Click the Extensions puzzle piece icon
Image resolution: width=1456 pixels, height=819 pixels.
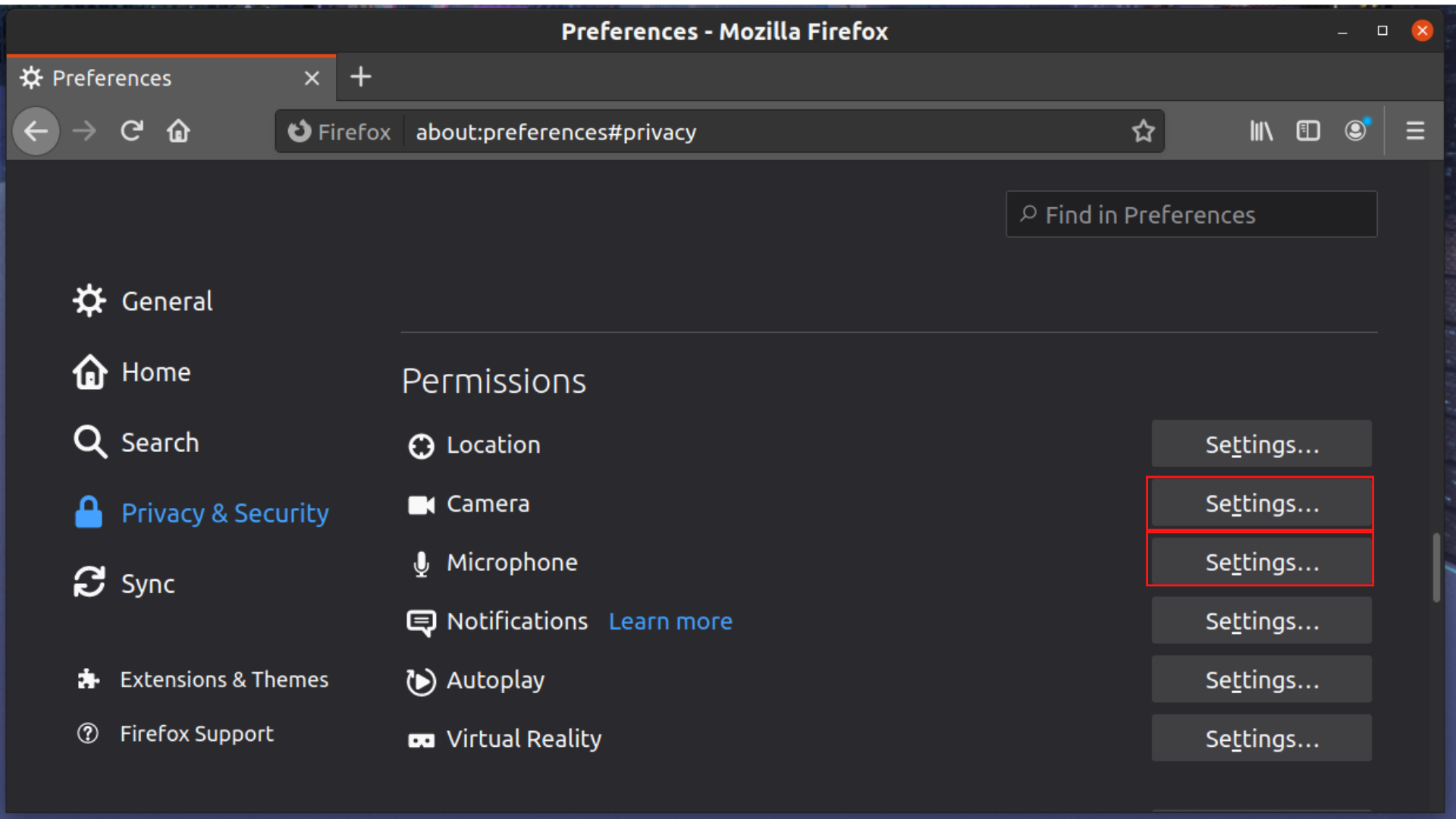(x=88, y=679)
